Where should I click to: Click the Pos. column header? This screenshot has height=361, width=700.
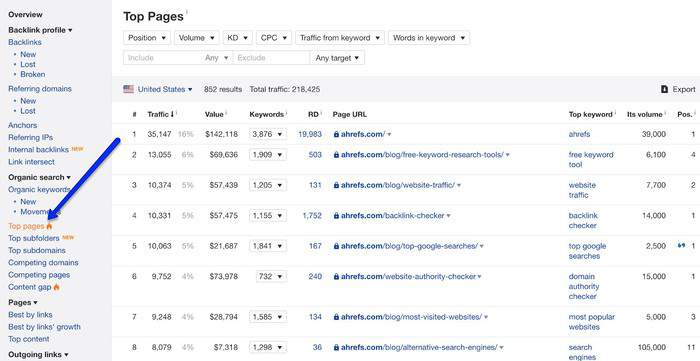pos(685,114)
